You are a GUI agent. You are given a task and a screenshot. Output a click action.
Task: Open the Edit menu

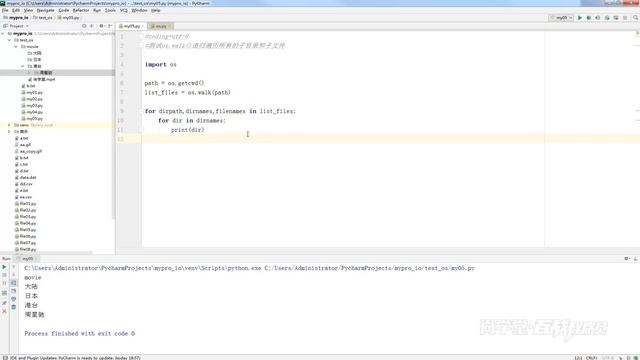pyautogui.click(x=16, y=10)
